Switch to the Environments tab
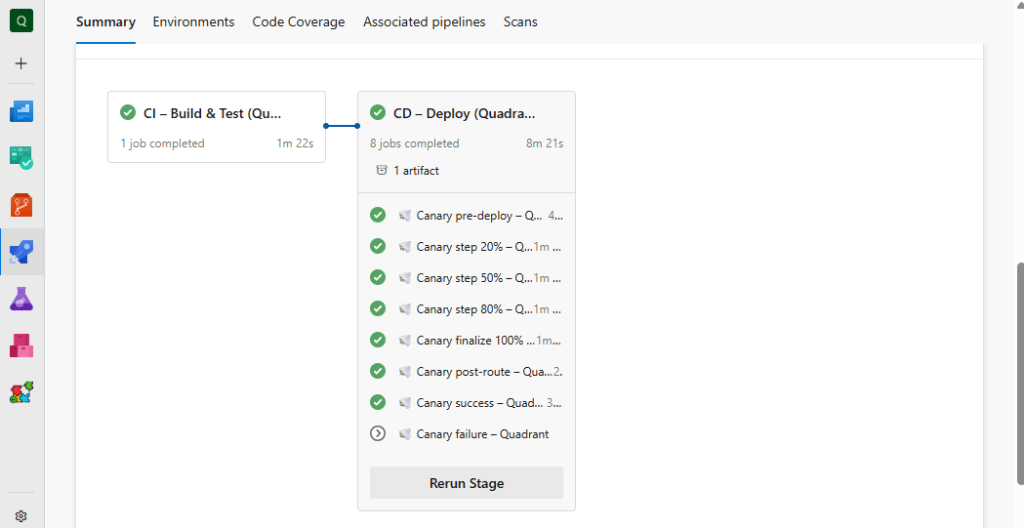The image size is (1024, 528). pyautogui.click(x=193, y=22)
